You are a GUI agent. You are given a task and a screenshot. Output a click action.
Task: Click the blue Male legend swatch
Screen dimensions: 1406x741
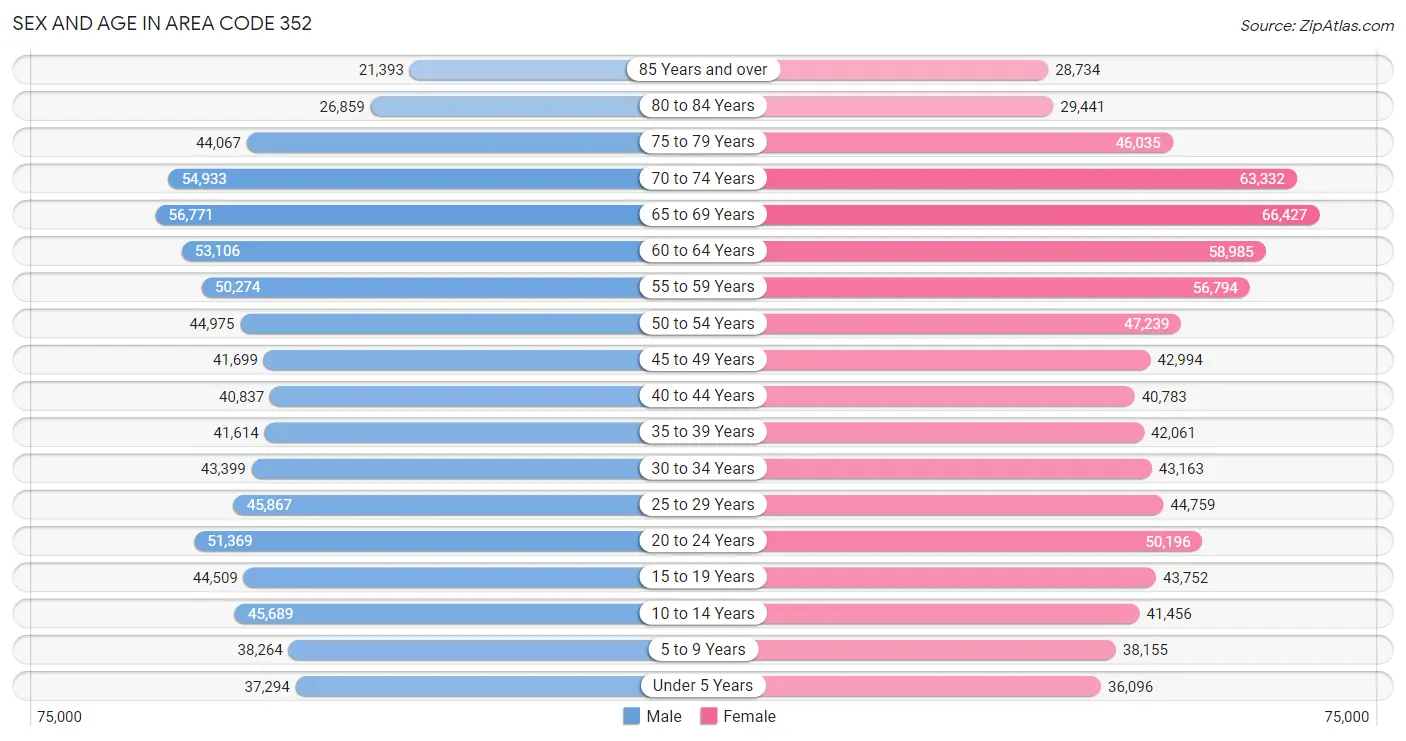[631, 716]
